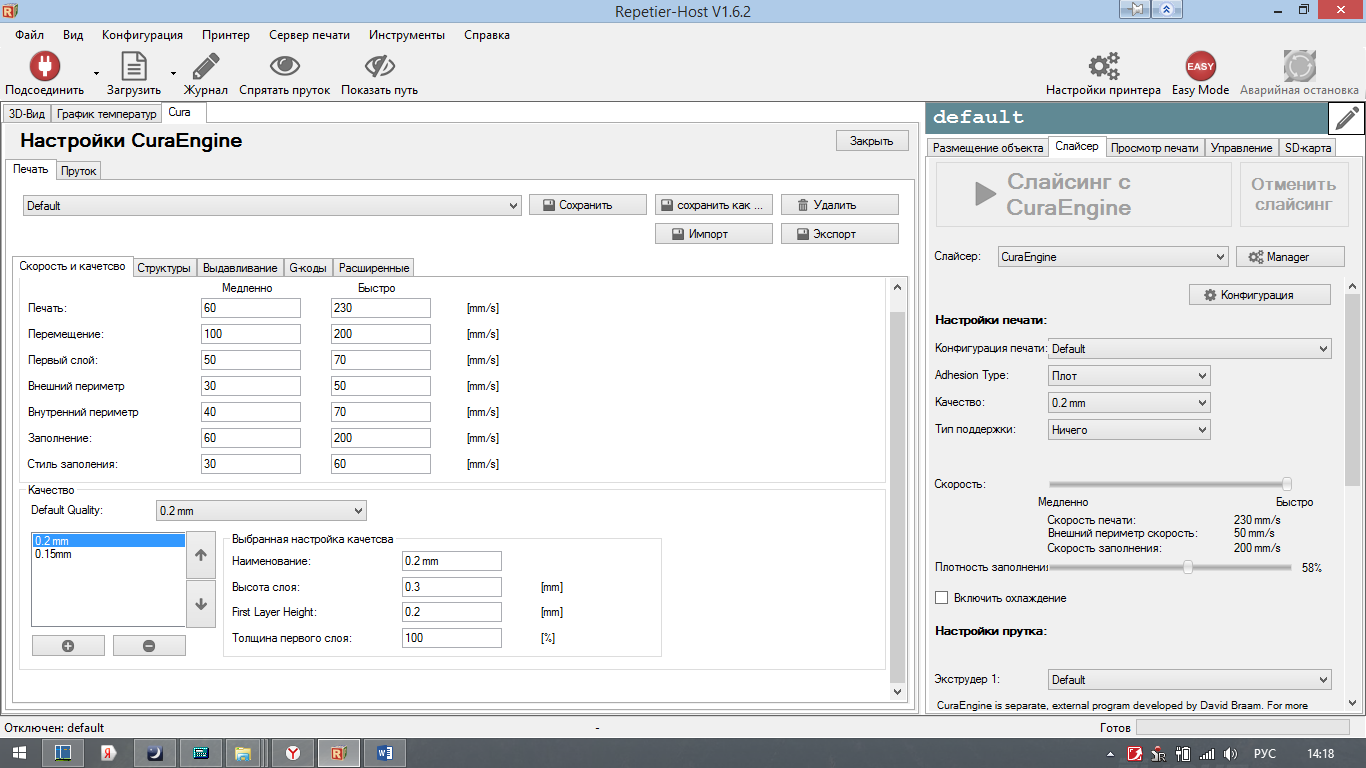1366x768 pixels.
Task: Click the Аварийная остановка icon
Action: point(1299,66)
